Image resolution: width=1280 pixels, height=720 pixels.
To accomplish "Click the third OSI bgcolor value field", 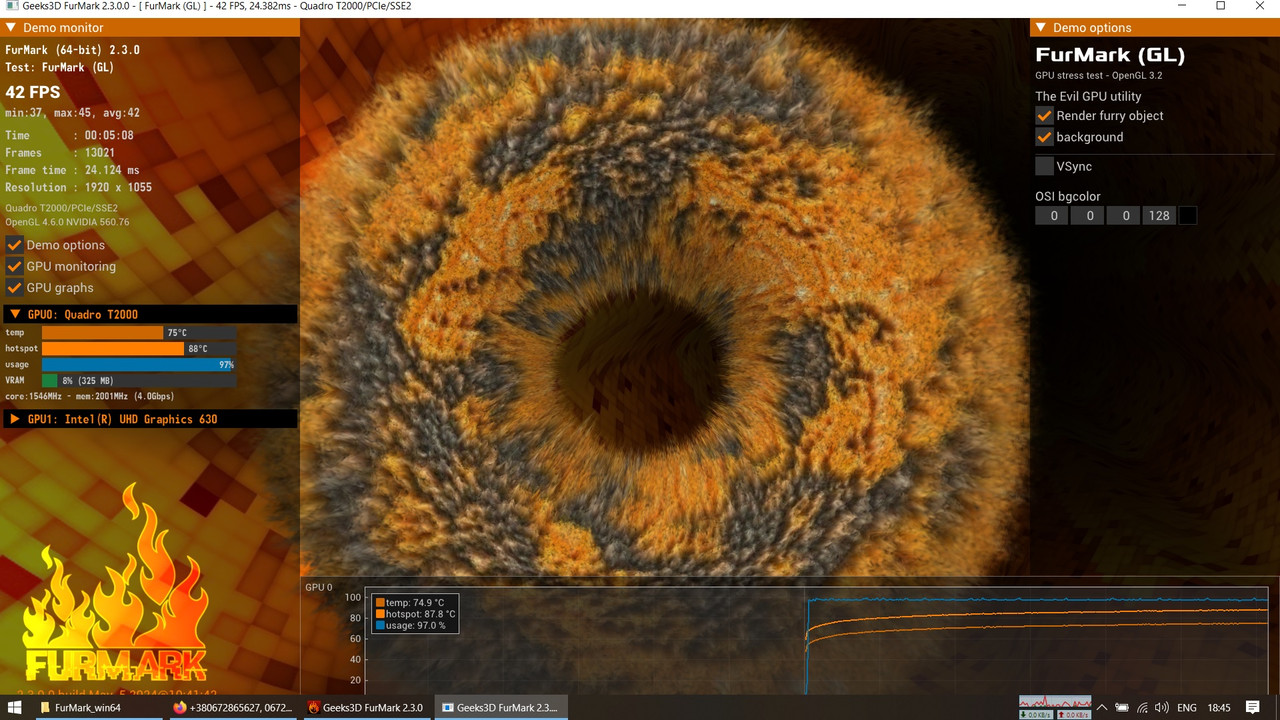I will tap(1123, 215).
